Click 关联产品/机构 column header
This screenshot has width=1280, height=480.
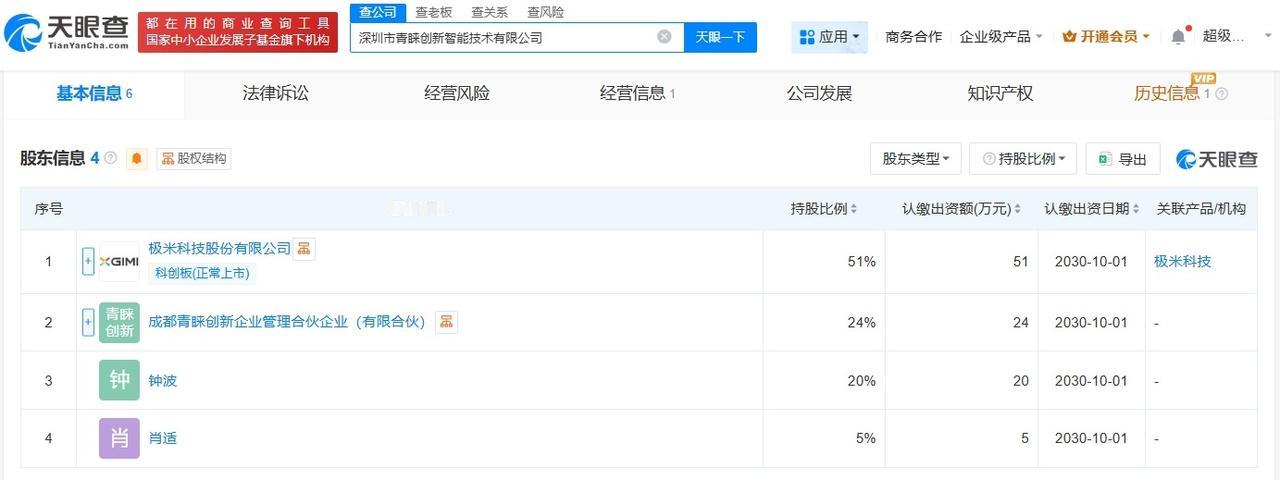click(x=1201, y=209)
